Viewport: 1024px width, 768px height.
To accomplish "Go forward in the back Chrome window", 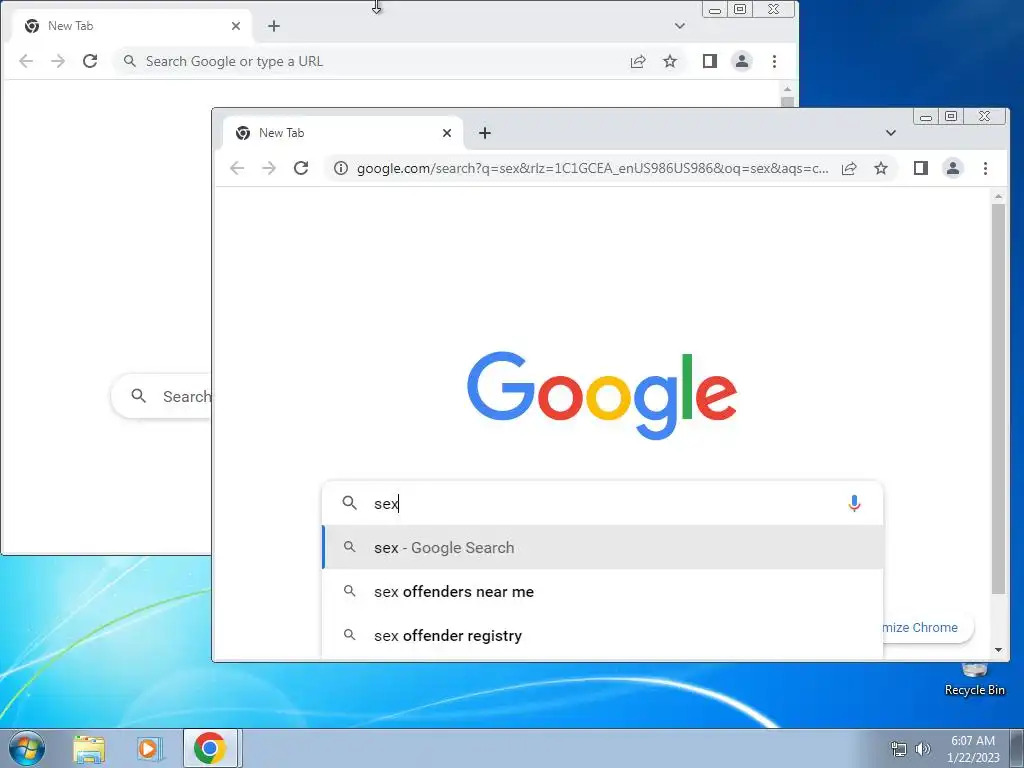I will (x=57, y=61).
